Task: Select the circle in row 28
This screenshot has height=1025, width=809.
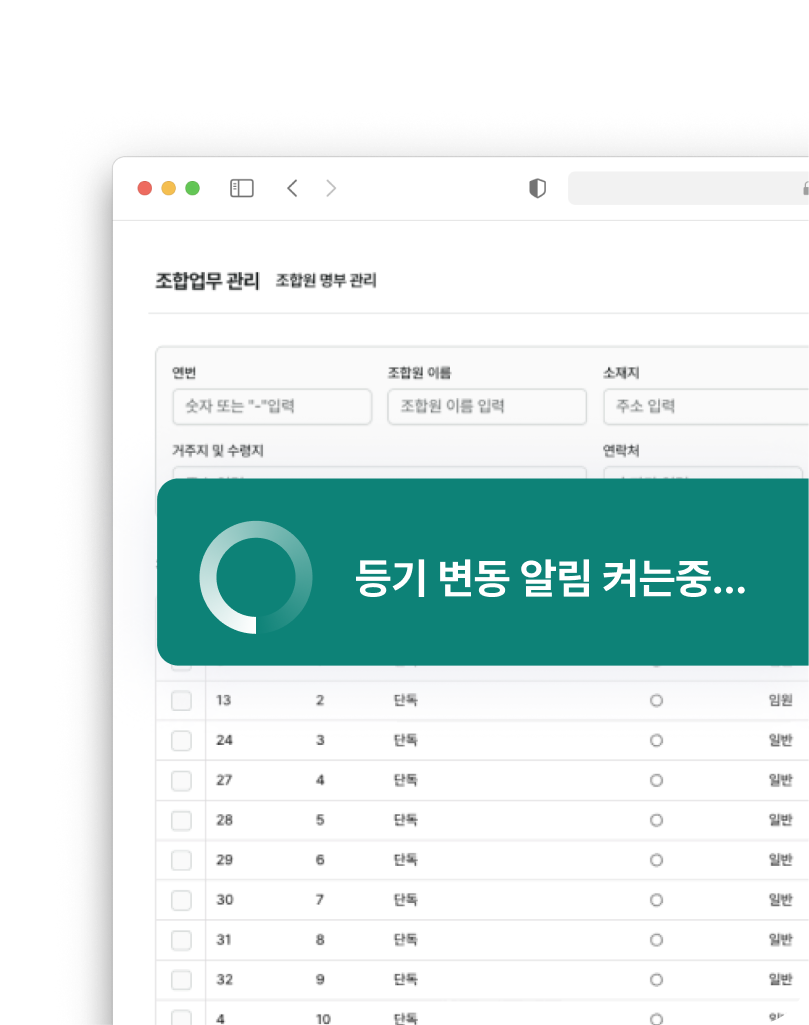Action: [656, 820]
